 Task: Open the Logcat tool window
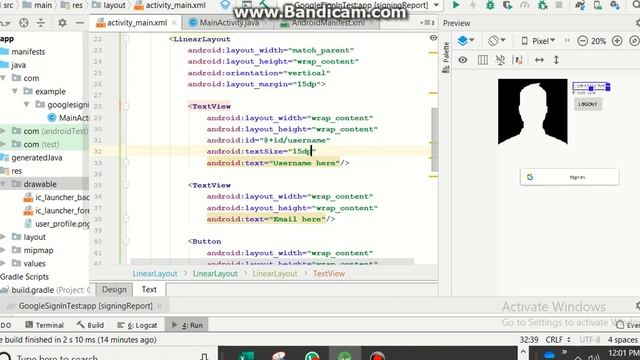(x=137, y=325)
